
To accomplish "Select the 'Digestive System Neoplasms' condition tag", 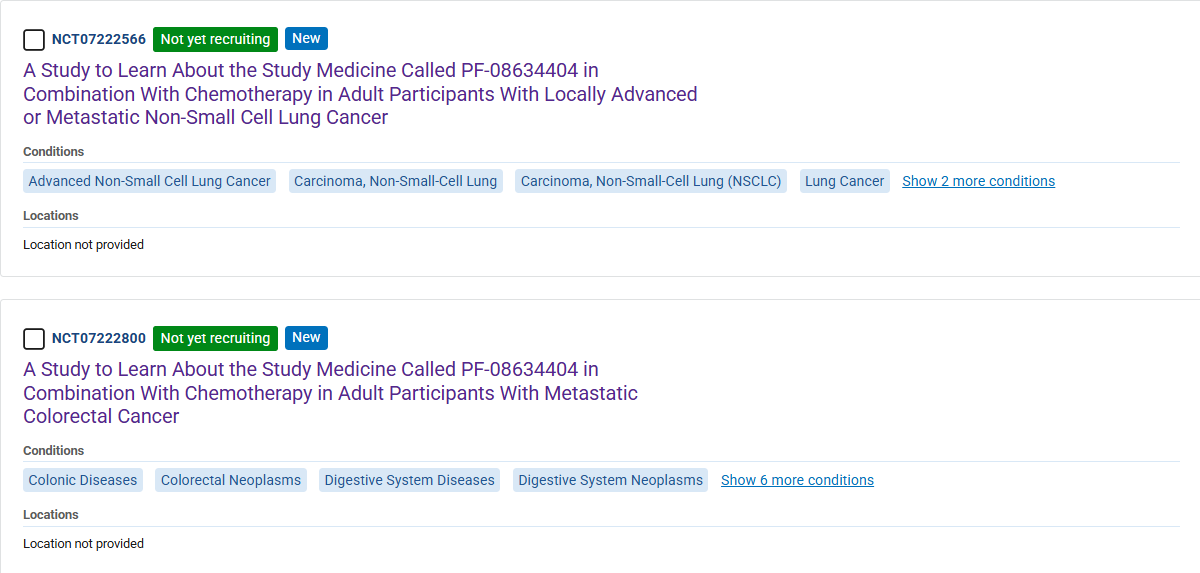I will coord(610,480).
